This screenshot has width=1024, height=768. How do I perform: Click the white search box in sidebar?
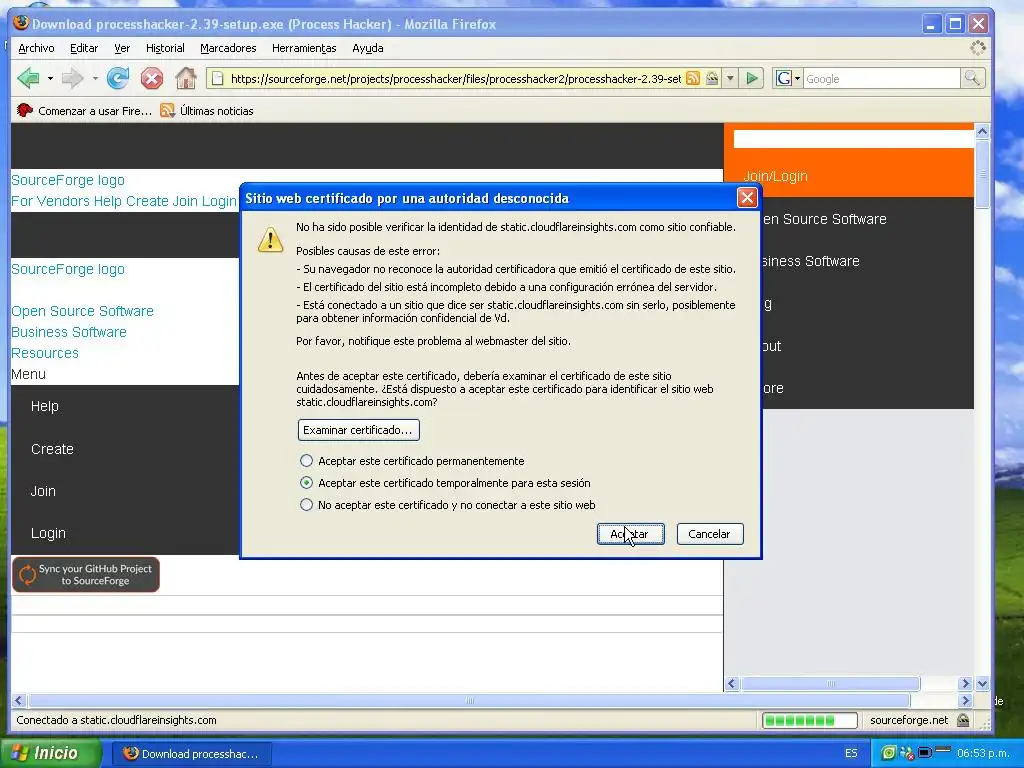click(x=854, y=139)
